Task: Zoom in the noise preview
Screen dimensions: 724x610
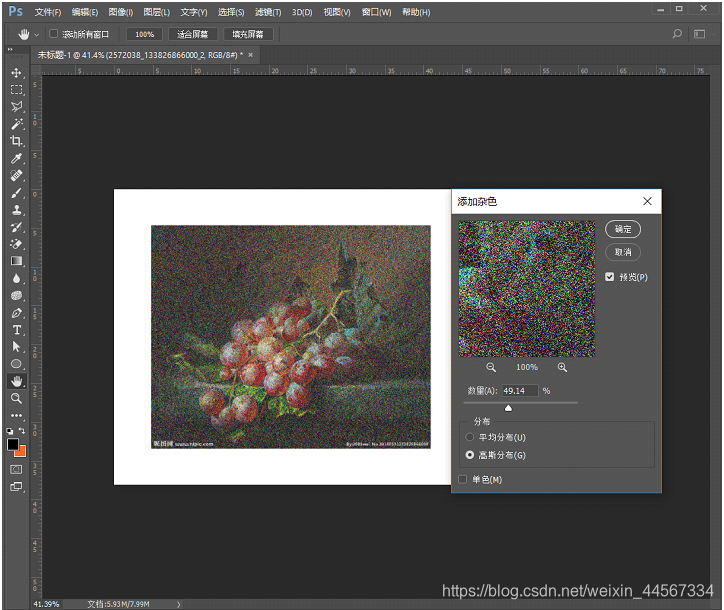Action: pyautogui.click(x=562, y=367)
